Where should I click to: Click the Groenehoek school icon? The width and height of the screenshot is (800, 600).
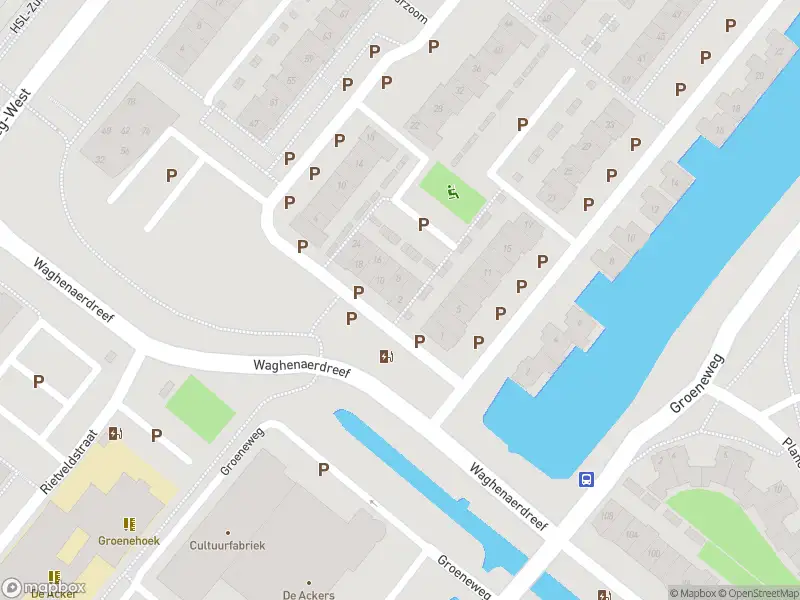click(x=129, y=524)
